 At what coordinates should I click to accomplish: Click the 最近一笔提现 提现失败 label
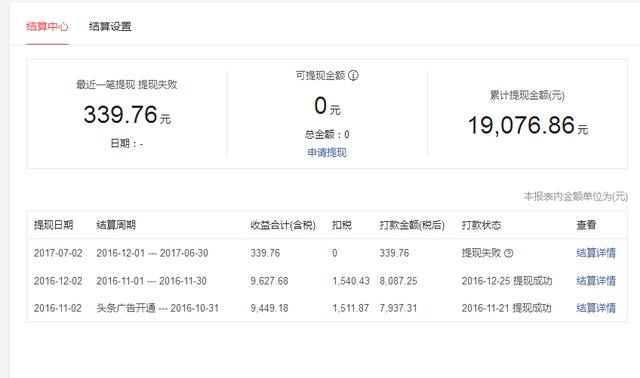coord(127,84)
